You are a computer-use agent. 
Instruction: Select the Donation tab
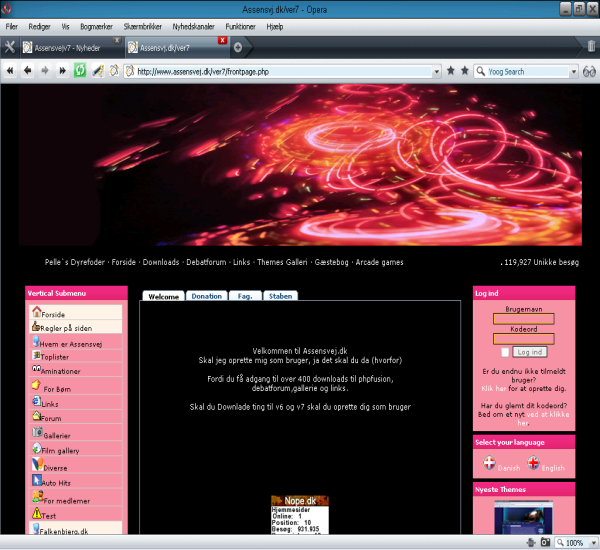pyautogui.click(x=207, y=296)
